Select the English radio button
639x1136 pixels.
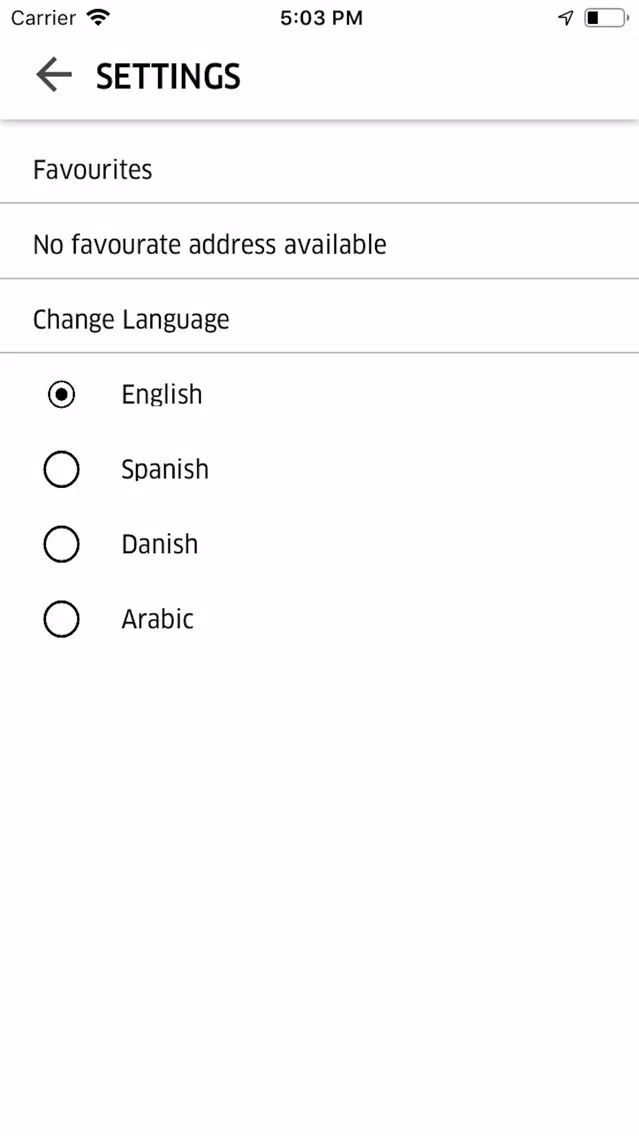coord(61,395)
